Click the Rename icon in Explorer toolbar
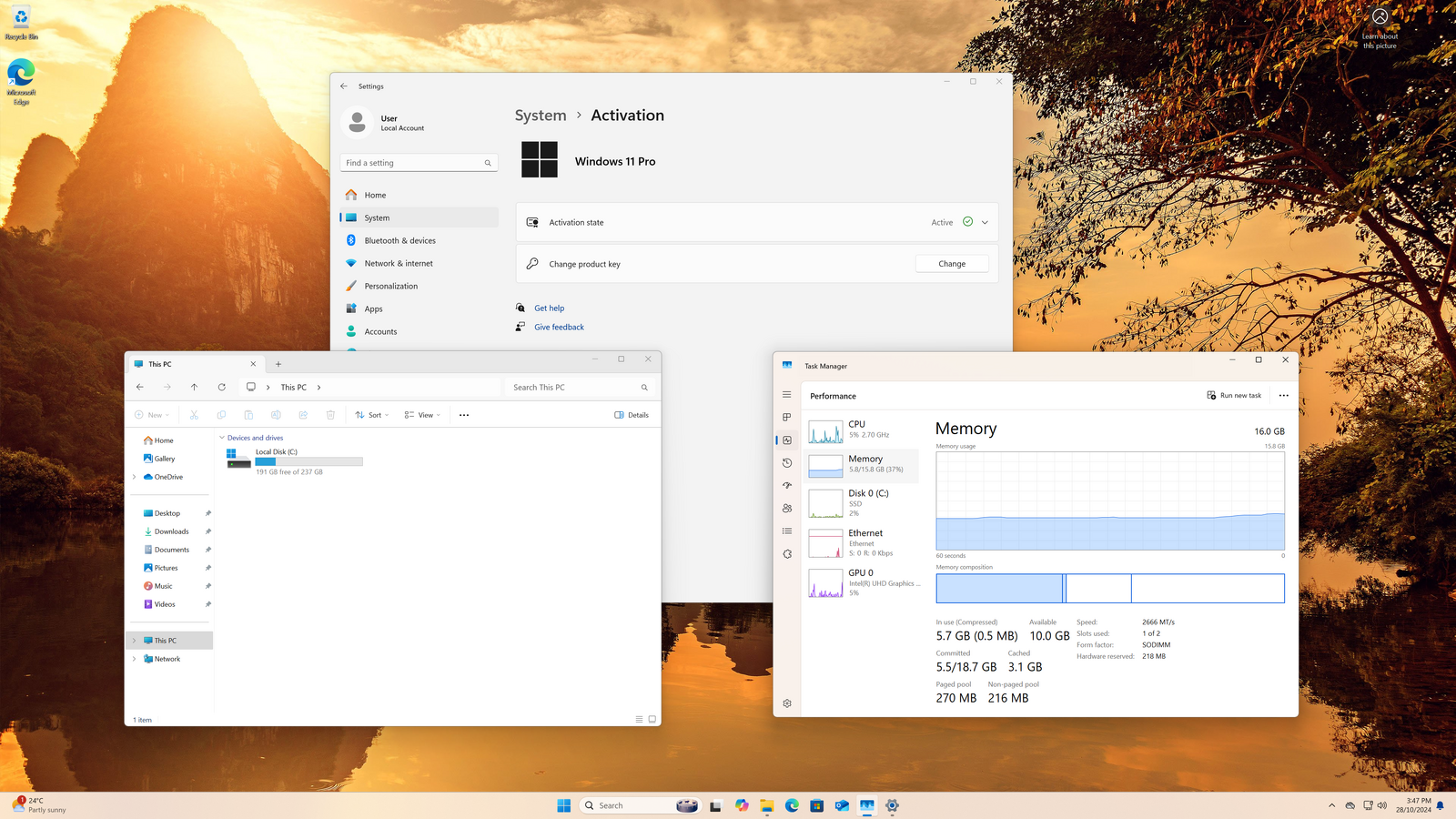The width and height of the screenshot is (1456, 819). click(276, 415)
